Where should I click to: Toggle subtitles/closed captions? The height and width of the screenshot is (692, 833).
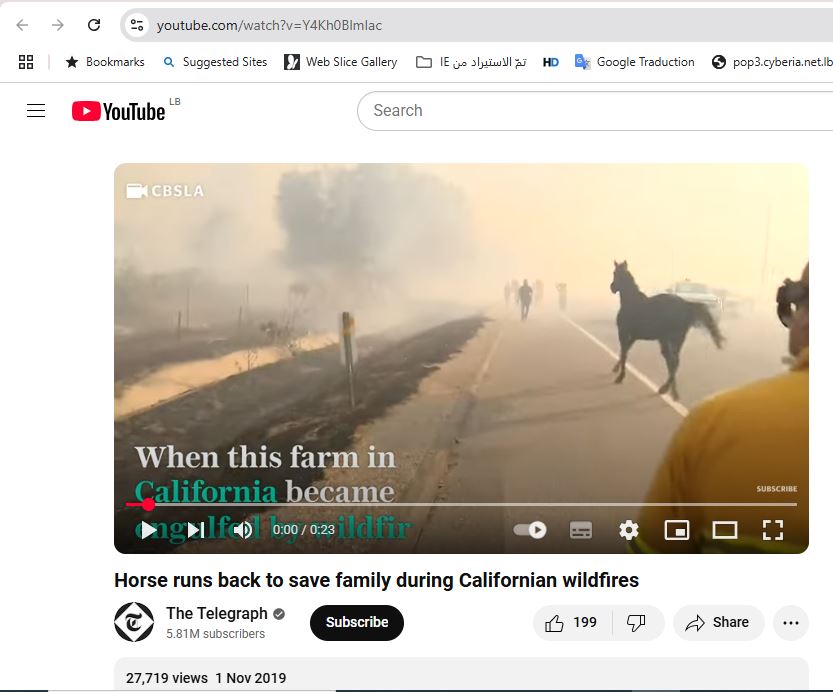[581, 530]
